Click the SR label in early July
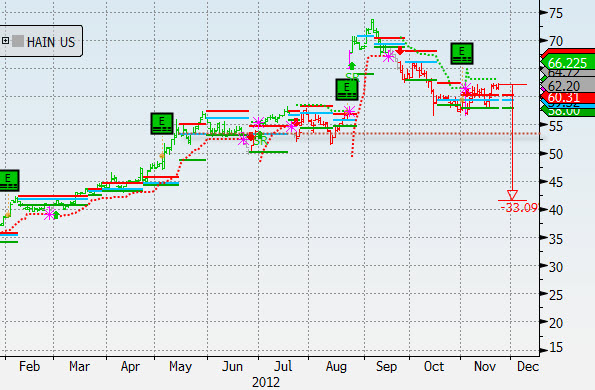595x390 pixels. click(x=260, y=142)
